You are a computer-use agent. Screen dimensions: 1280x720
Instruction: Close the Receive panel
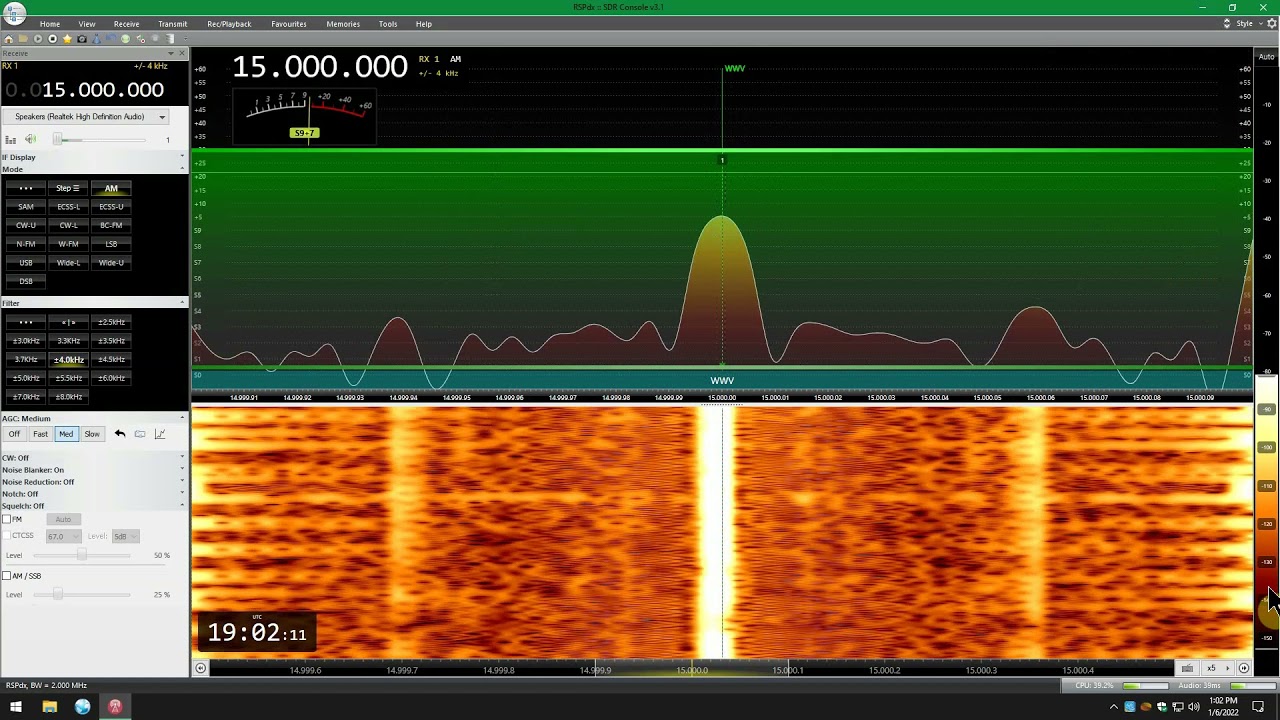coord(182,53)
